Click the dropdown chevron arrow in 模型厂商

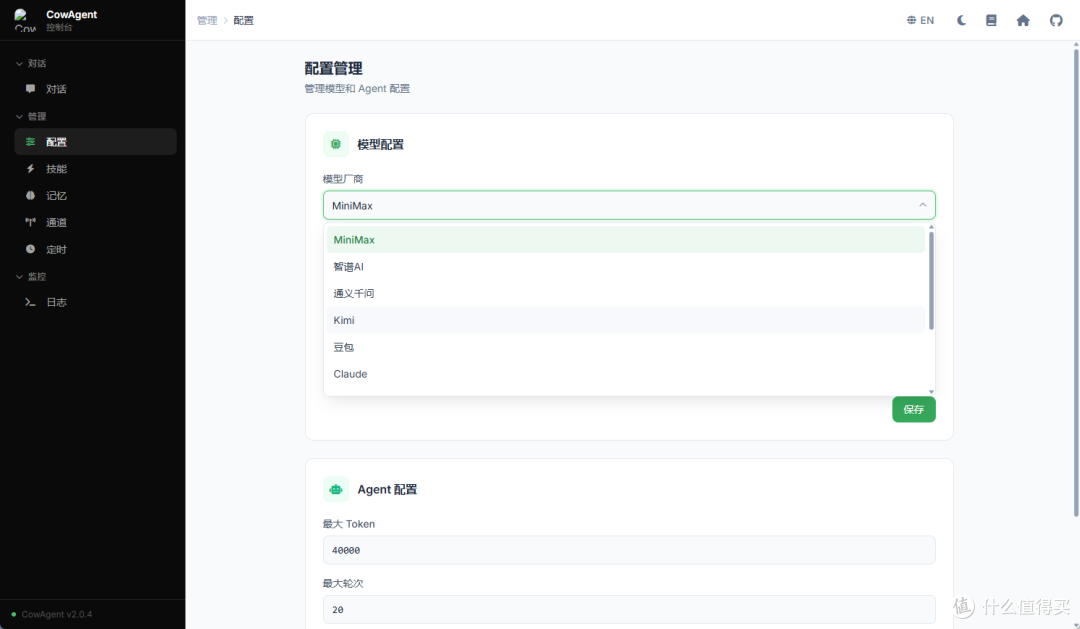[922, 205]
